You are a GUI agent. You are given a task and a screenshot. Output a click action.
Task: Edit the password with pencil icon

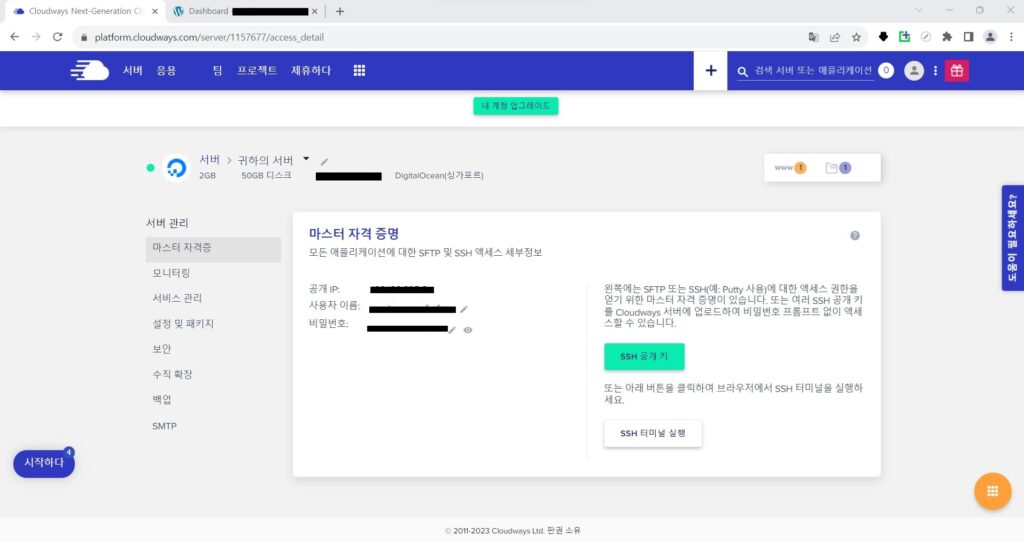tap(452, 330)
